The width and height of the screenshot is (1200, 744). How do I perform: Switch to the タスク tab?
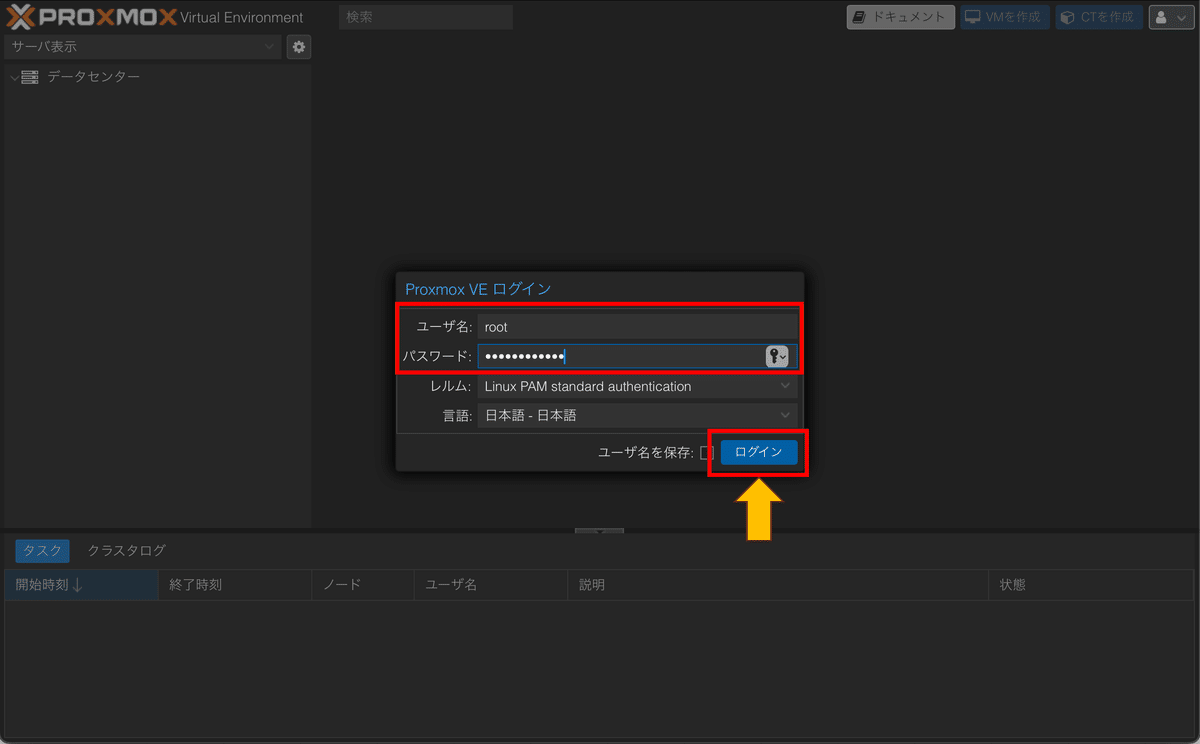(x=42, y=551)
